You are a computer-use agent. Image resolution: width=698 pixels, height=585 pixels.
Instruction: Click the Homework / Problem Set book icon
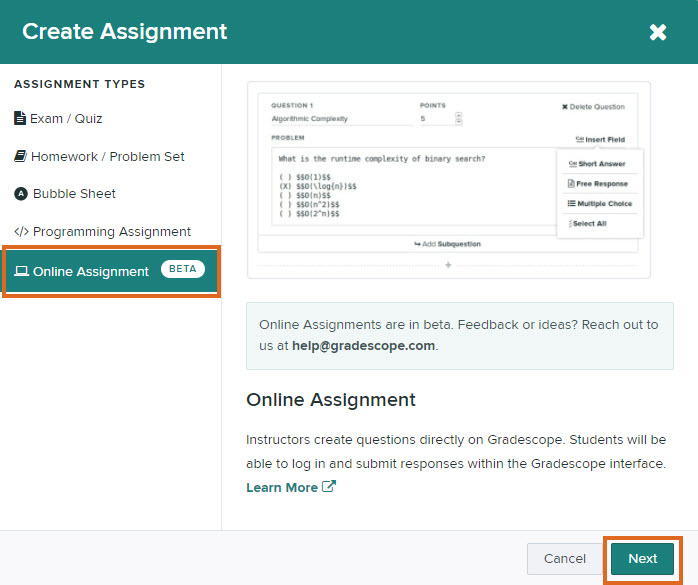point(20,157)
